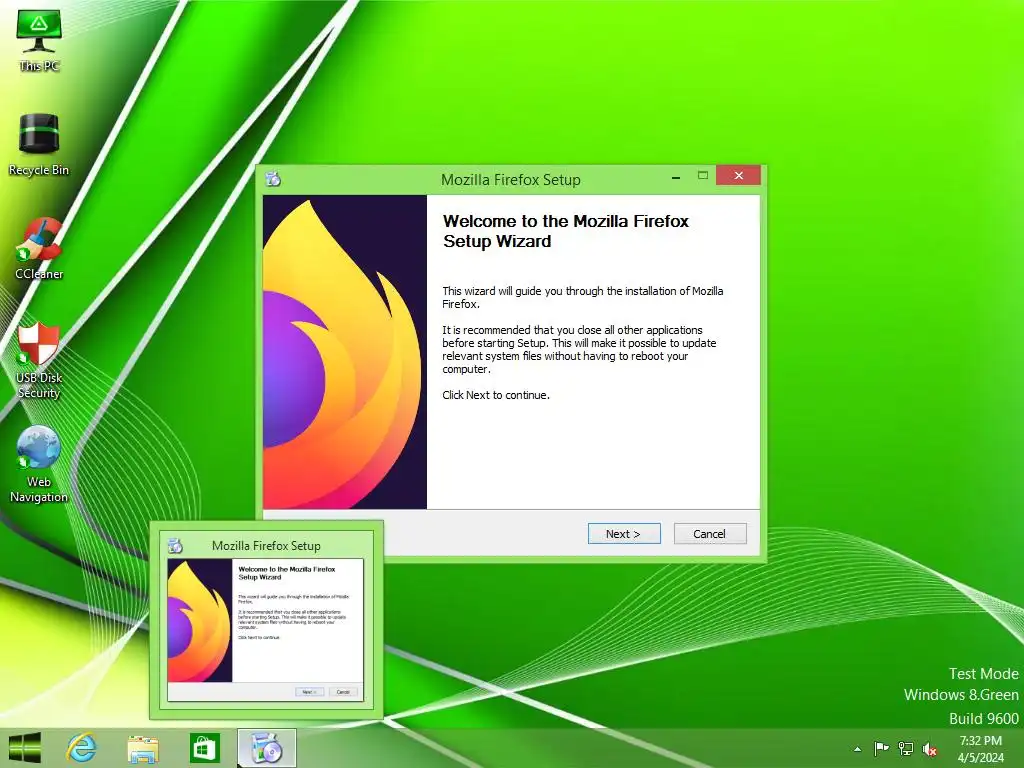Close the Mozilla Firefox Setup window
1024x768 pixels.
click(x=739, y=175)
